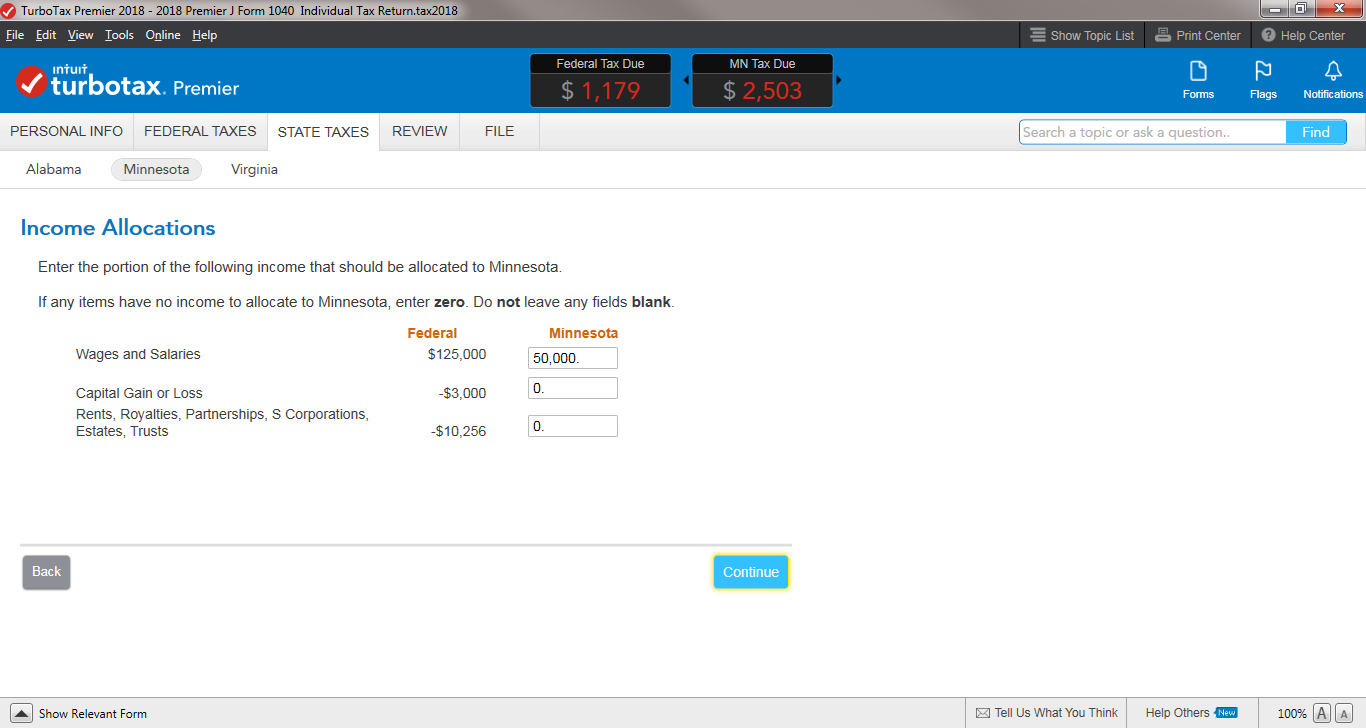The height and width of the screenshot is (728, 1366).
Task: Click the federal capital loss amount -$3,000
Action: 462,393
